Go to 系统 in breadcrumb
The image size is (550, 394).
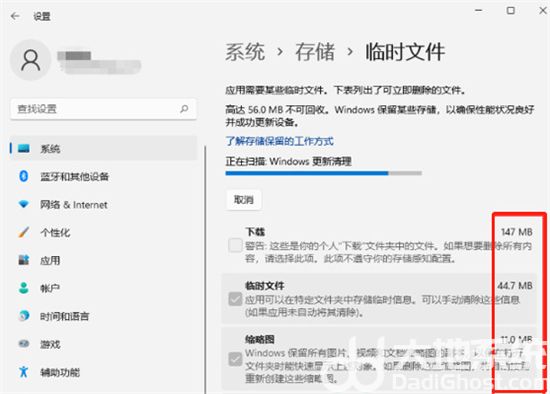pyautogui.click(x=245, y=52)
